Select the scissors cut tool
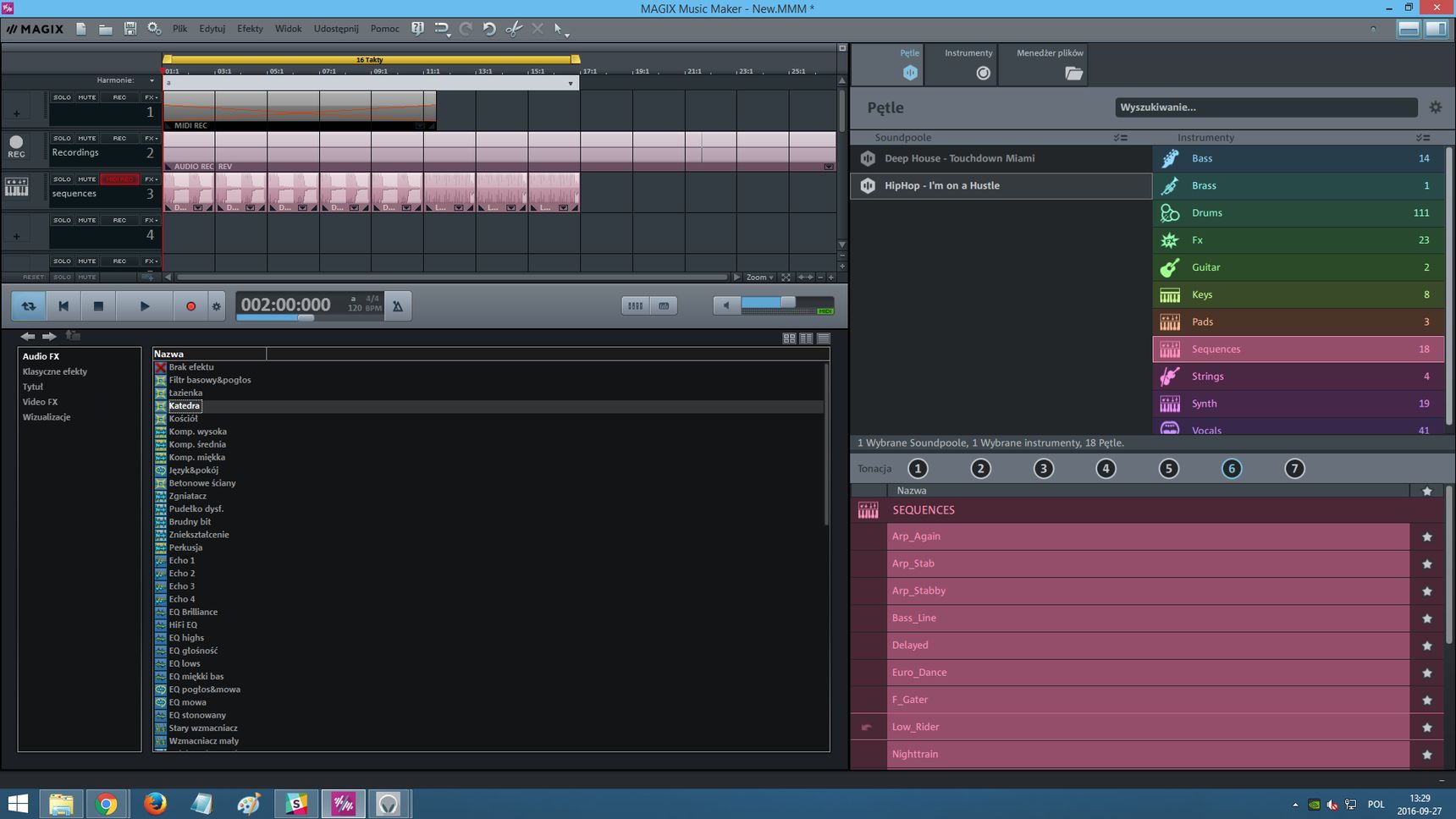Image resolution: width=1456 pixels, height=819 pixels. pyautogui.click(x=513, y=29)
